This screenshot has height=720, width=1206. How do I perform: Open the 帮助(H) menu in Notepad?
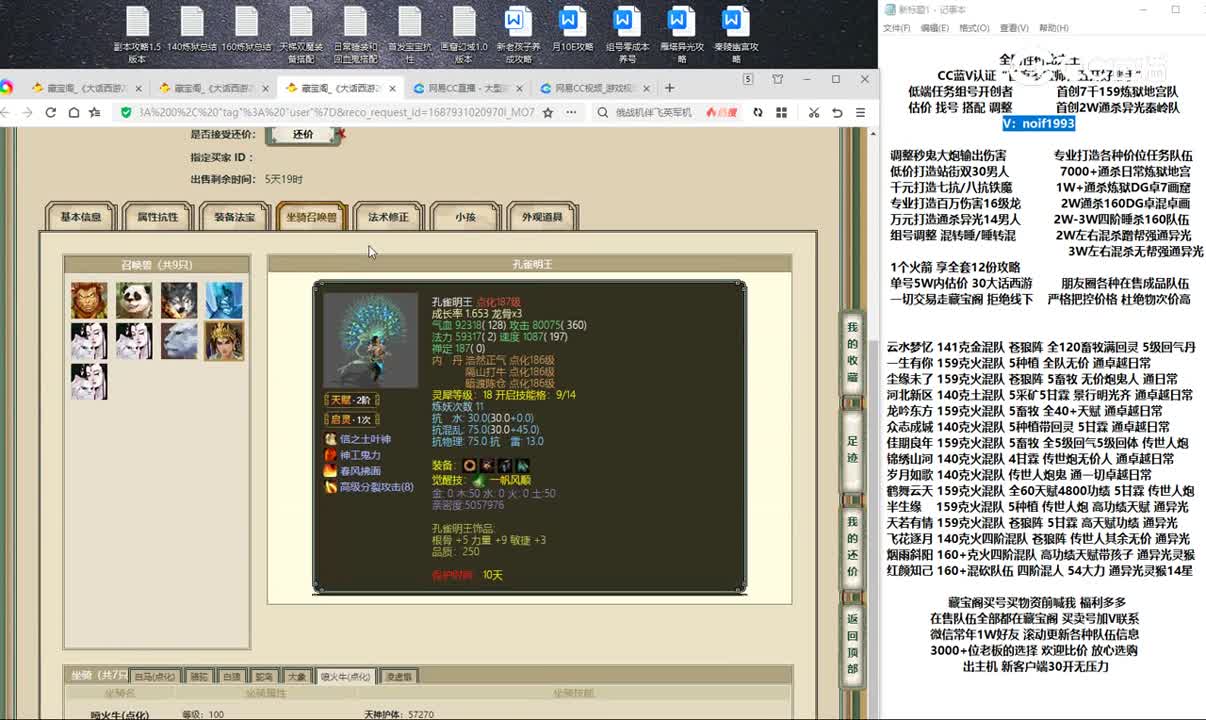pyautogui.click(x=1054, y=28)
